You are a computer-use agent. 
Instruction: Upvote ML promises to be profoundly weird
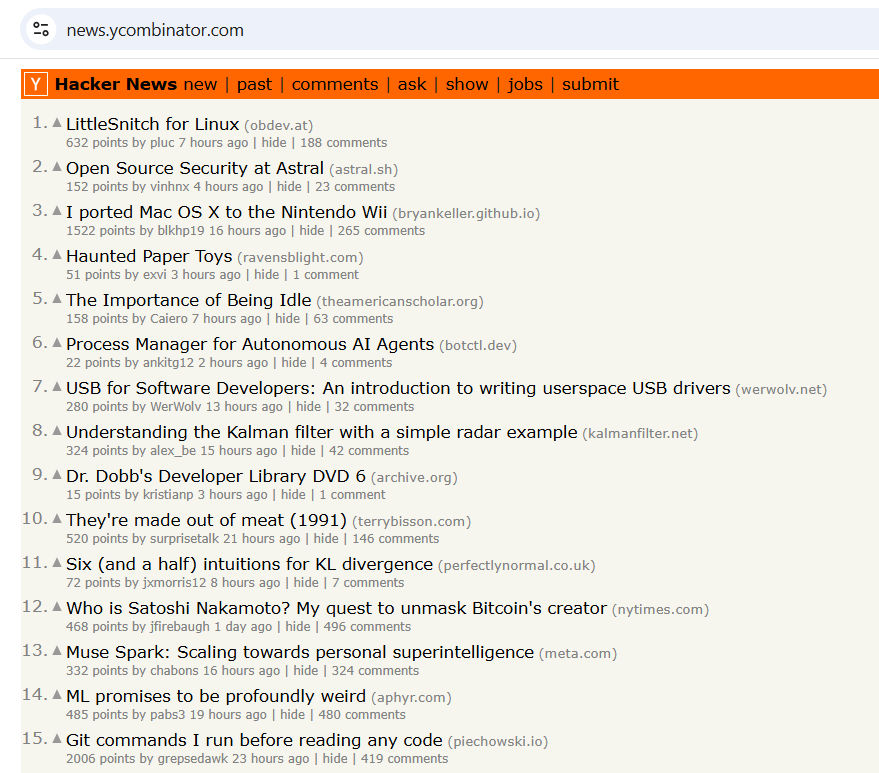click(x=57, y=695)
